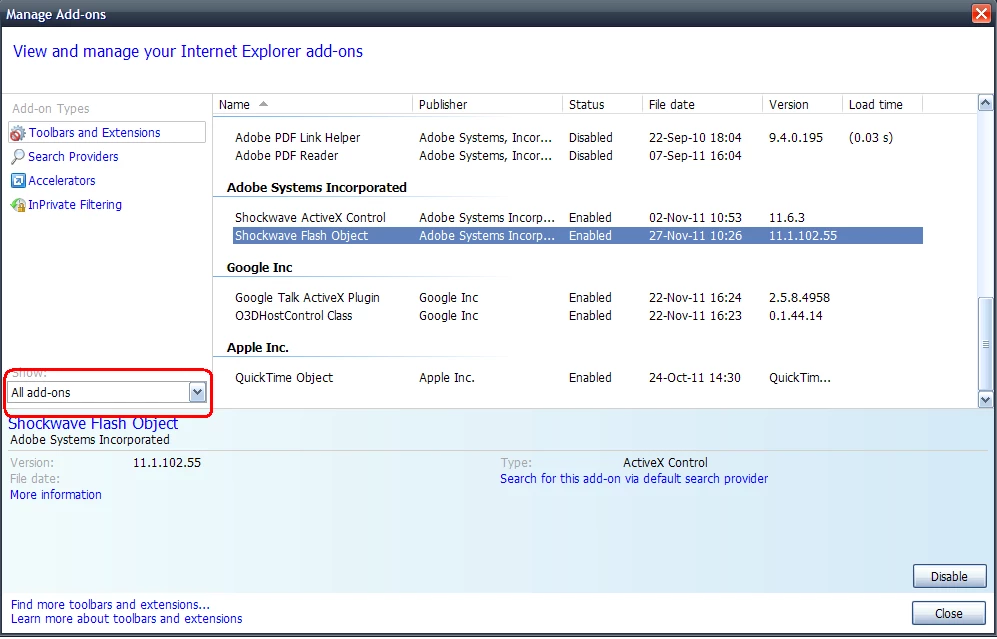997x639 pixels.
Task: Click the Adobe Systems Incorporated group header
Action: (317, 188)
